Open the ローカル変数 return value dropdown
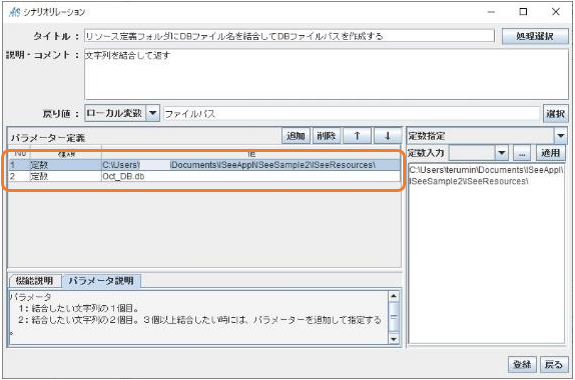This screenshot has width=575, height=380. coord(122,113)
